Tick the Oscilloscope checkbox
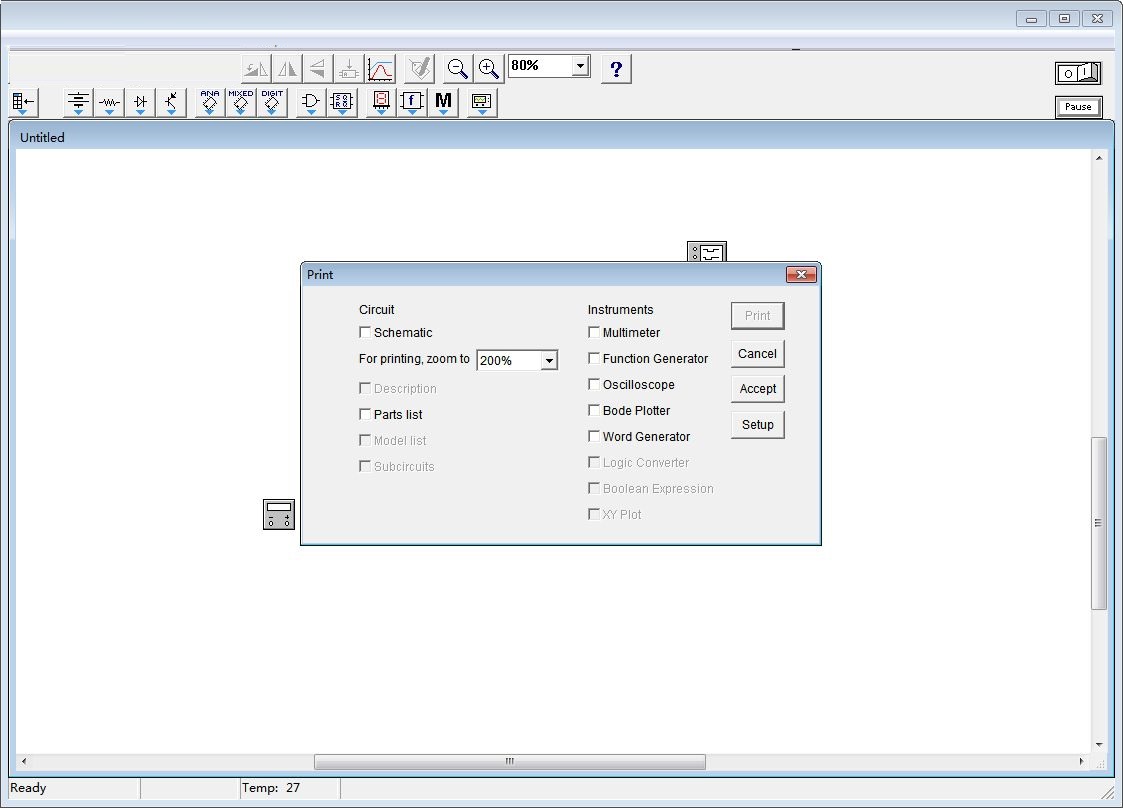 595,385
